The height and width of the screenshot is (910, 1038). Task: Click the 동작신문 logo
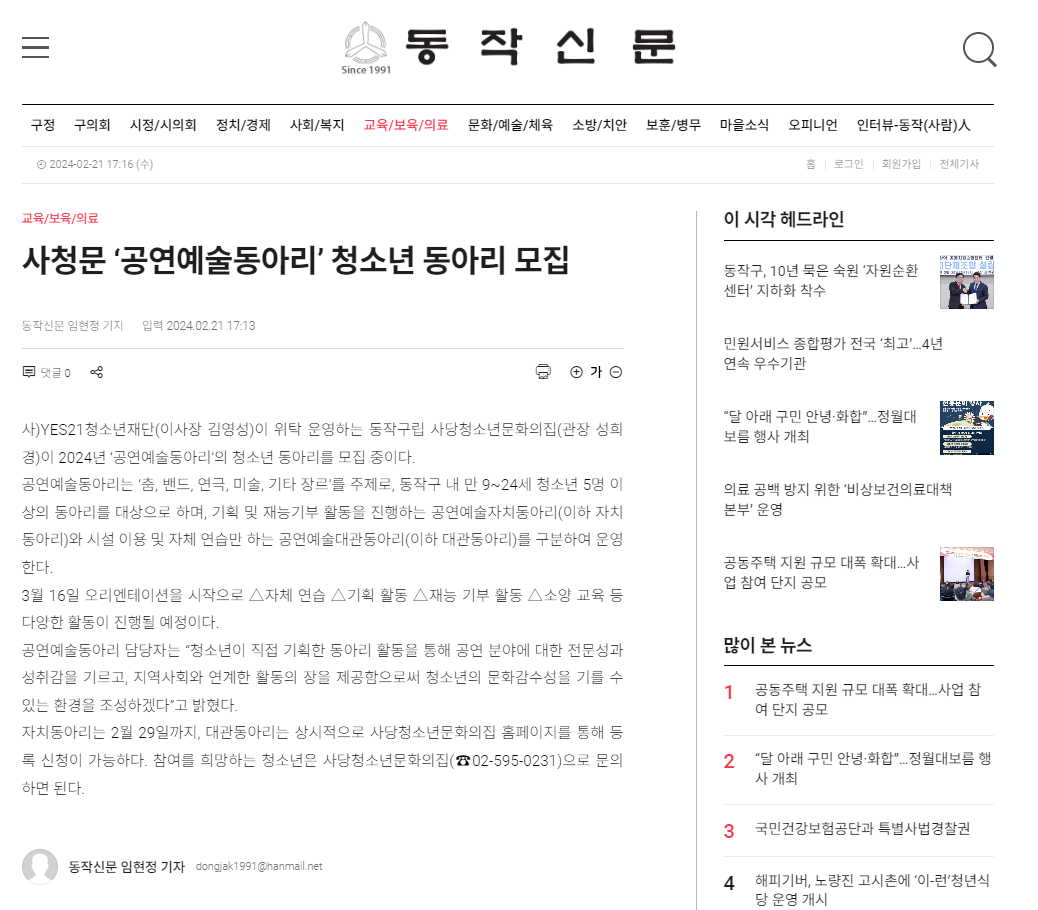pyautogui.click(x=508, y=48)
